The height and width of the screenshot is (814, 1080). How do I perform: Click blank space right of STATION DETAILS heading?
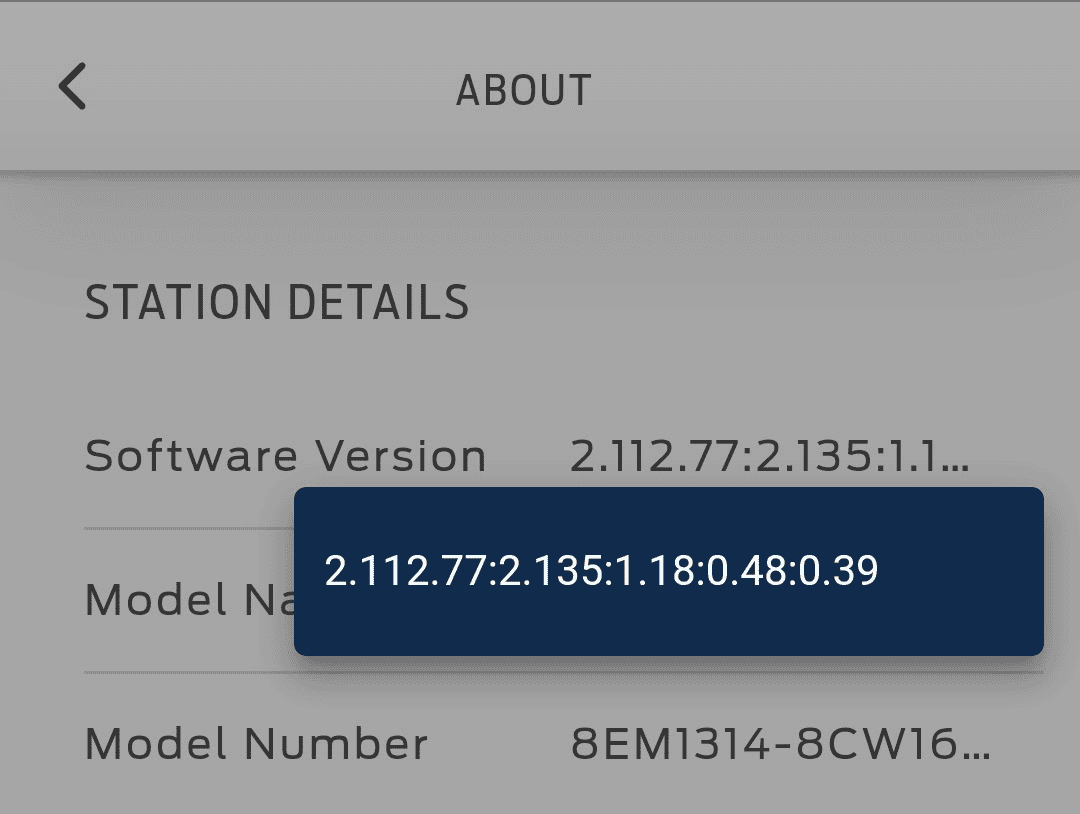point(760,303)
